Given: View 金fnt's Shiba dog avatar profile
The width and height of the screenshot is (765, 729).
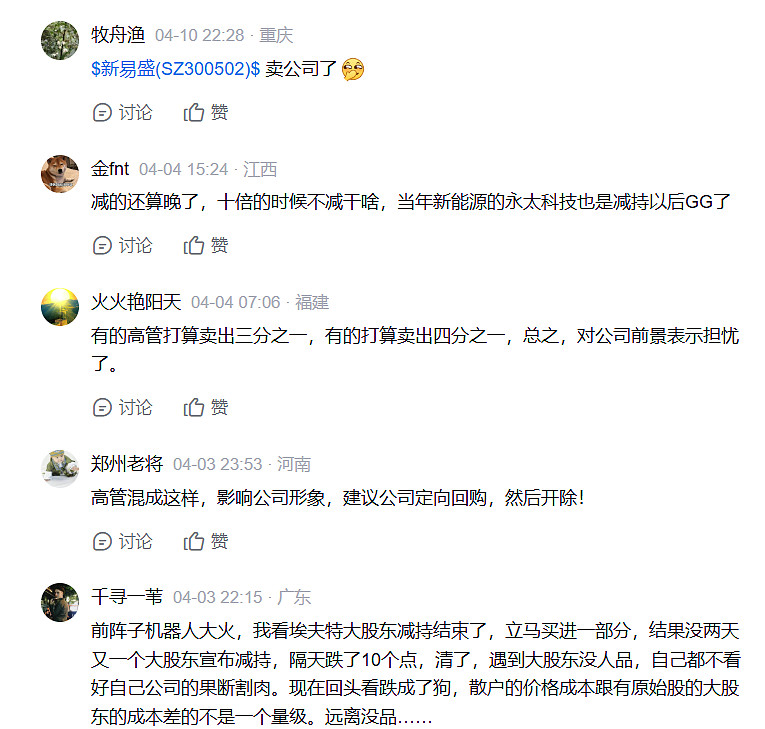Looking at the screenshot, I should (x=60, y=173).
